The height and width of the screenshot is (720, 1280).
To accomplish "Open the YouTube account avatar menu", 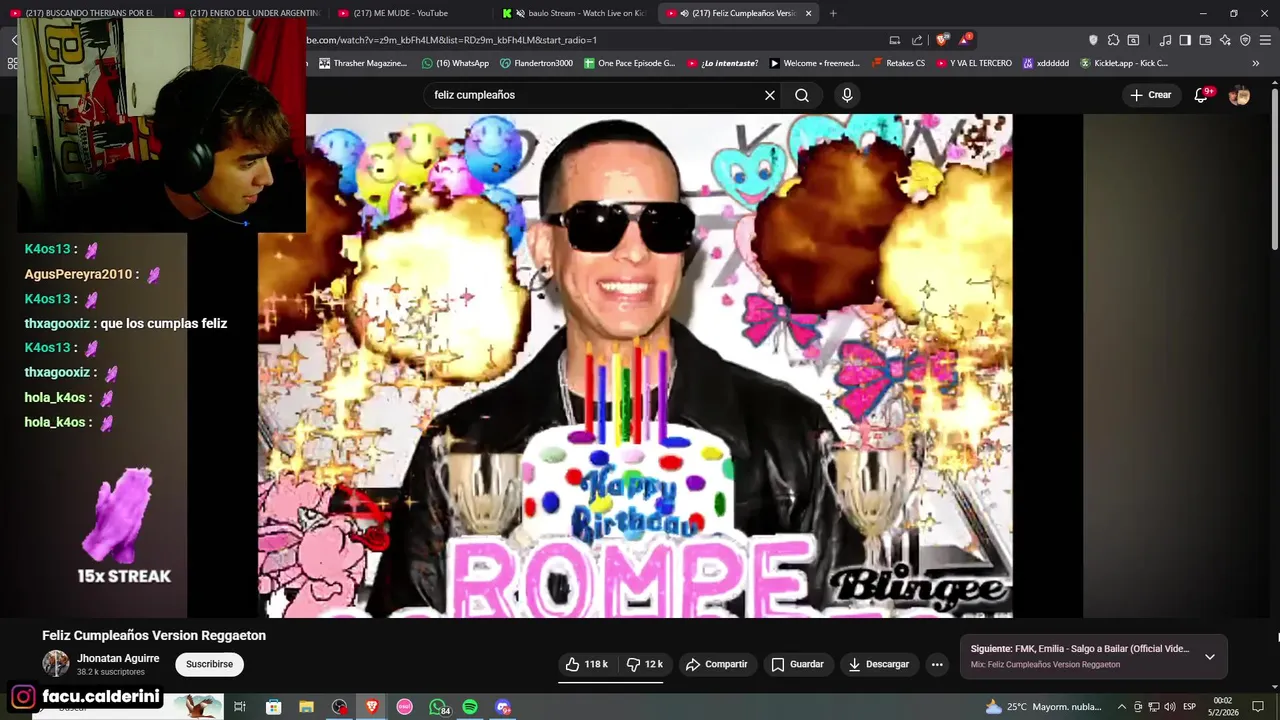I will [1240, 95].
